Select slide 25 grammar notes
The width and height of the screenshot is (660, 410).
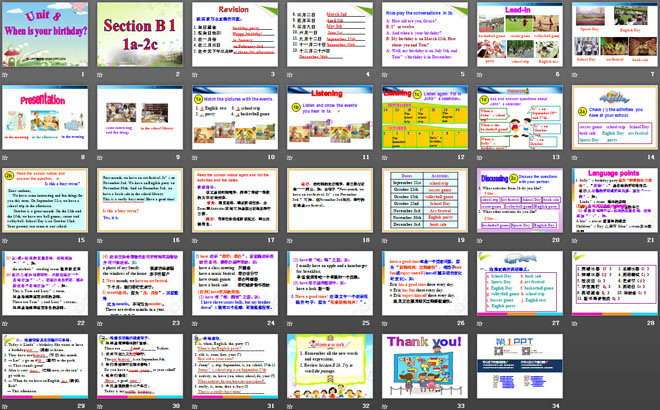330,283
